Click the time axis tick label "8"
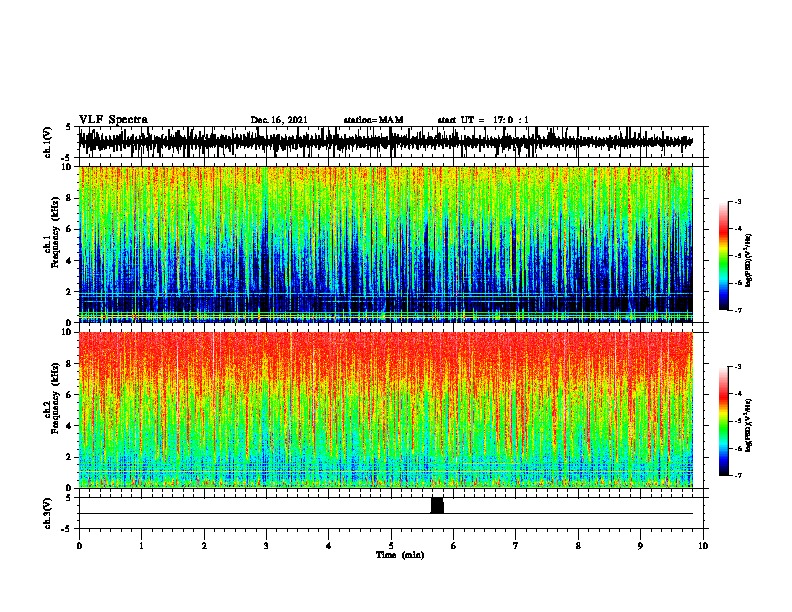Viewport: 792px width, 612px height. tap(578, 545)
